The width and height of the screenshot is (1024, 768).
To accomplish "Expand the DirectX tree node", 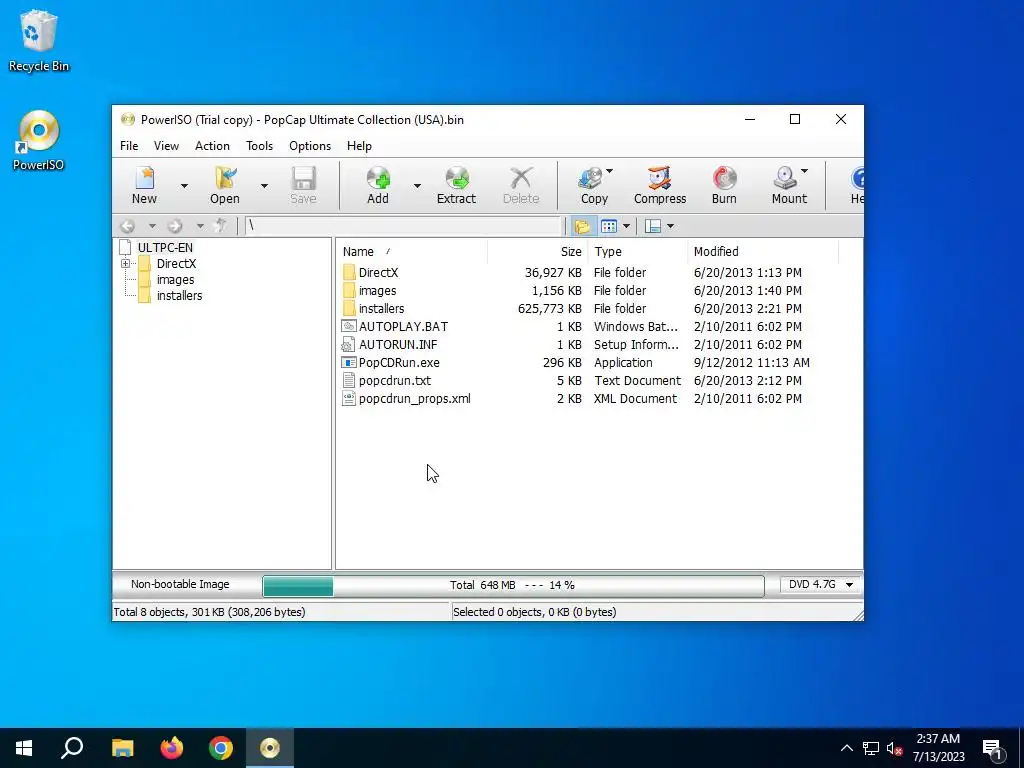I will click(125, 264).
